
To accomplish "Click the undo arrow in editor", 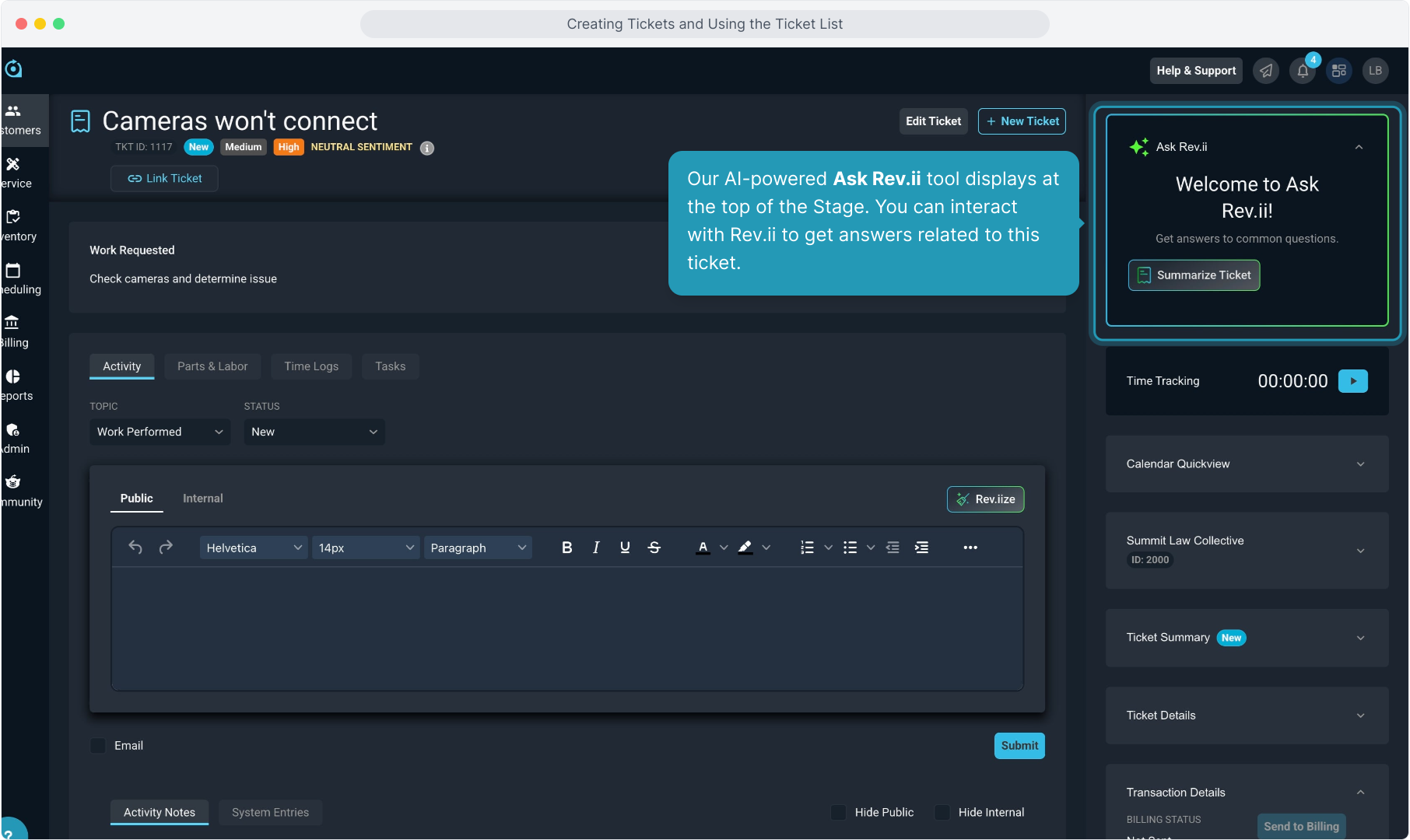I will (135, 548).
